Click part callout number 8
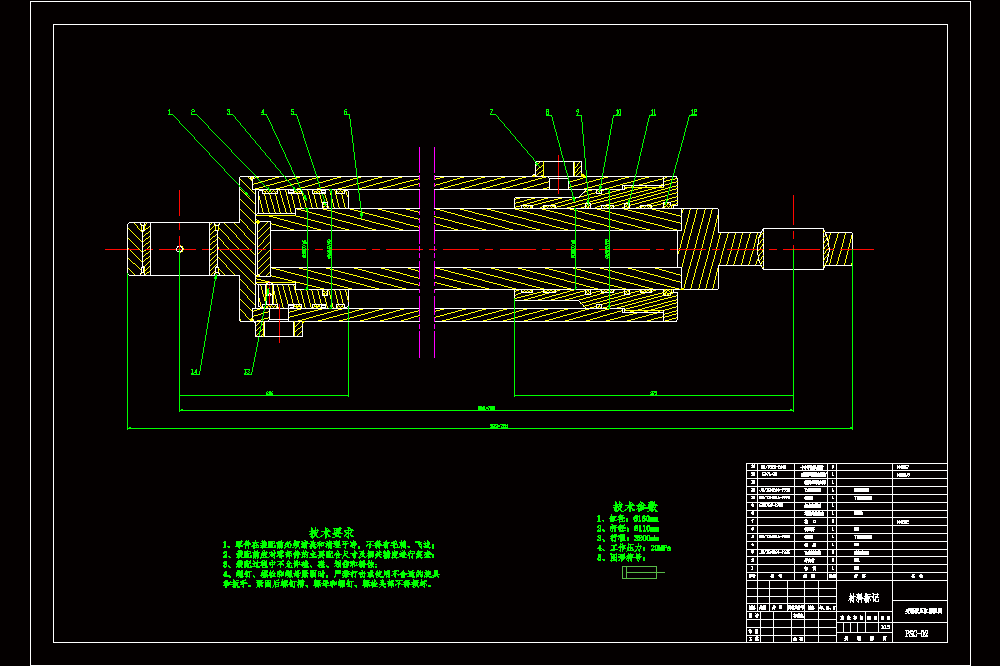 tap(547, 112)
